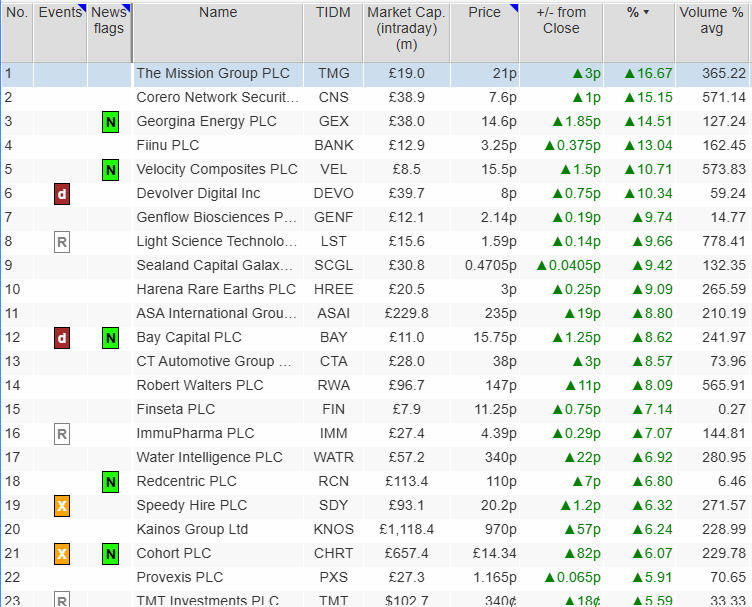752x607 pixels.
Task: Click TIDM code KNOS
Action: click(x=333, y=529)
